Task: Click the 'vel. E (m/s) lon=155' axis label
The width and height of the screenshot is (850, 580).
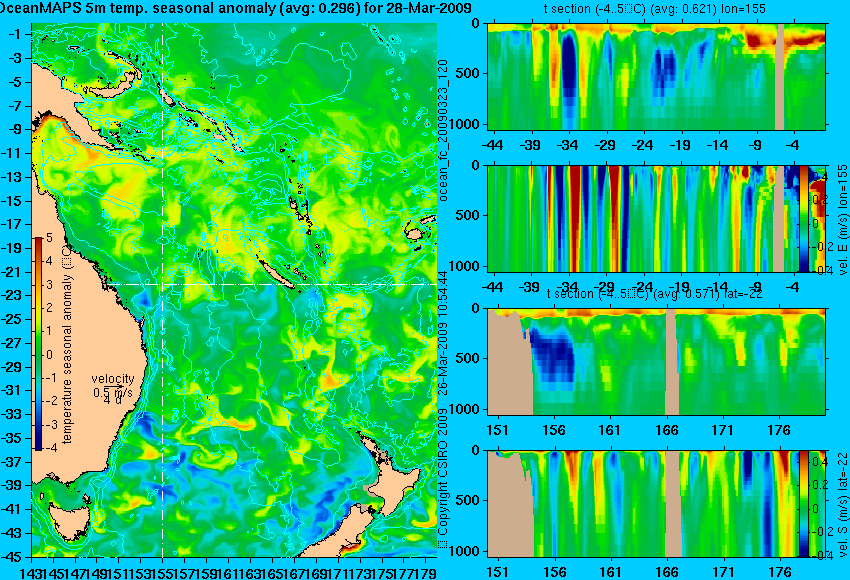Action: [x=842, y=220]
